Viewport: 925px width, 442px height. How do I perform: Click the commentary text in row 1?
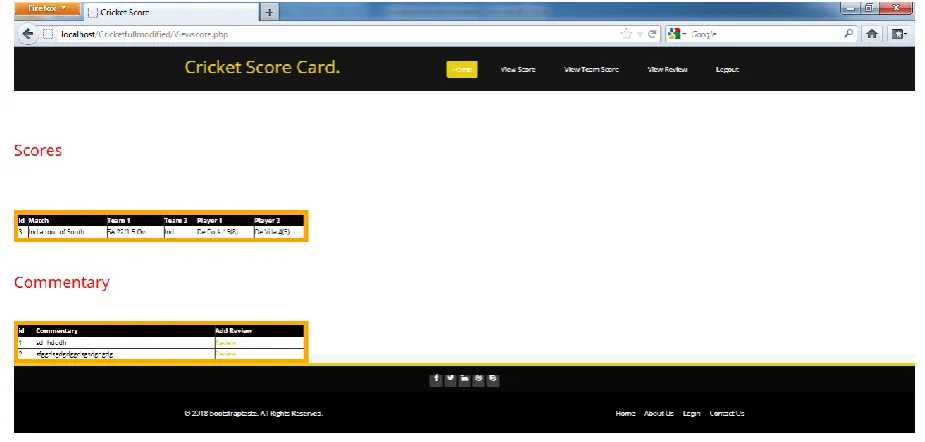pos(51,343)
